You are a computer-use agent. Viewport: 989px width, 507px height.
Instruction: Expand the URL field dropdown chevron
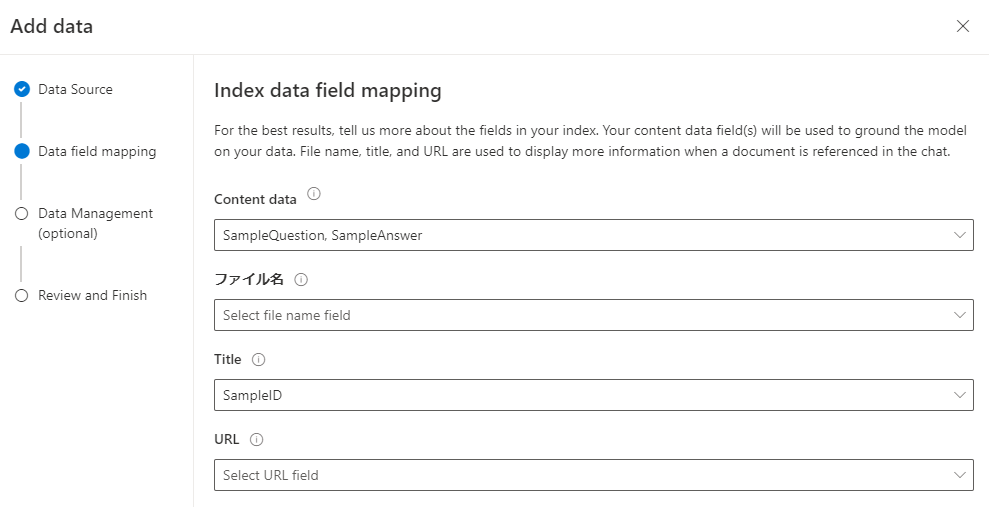tap(960, 475)
